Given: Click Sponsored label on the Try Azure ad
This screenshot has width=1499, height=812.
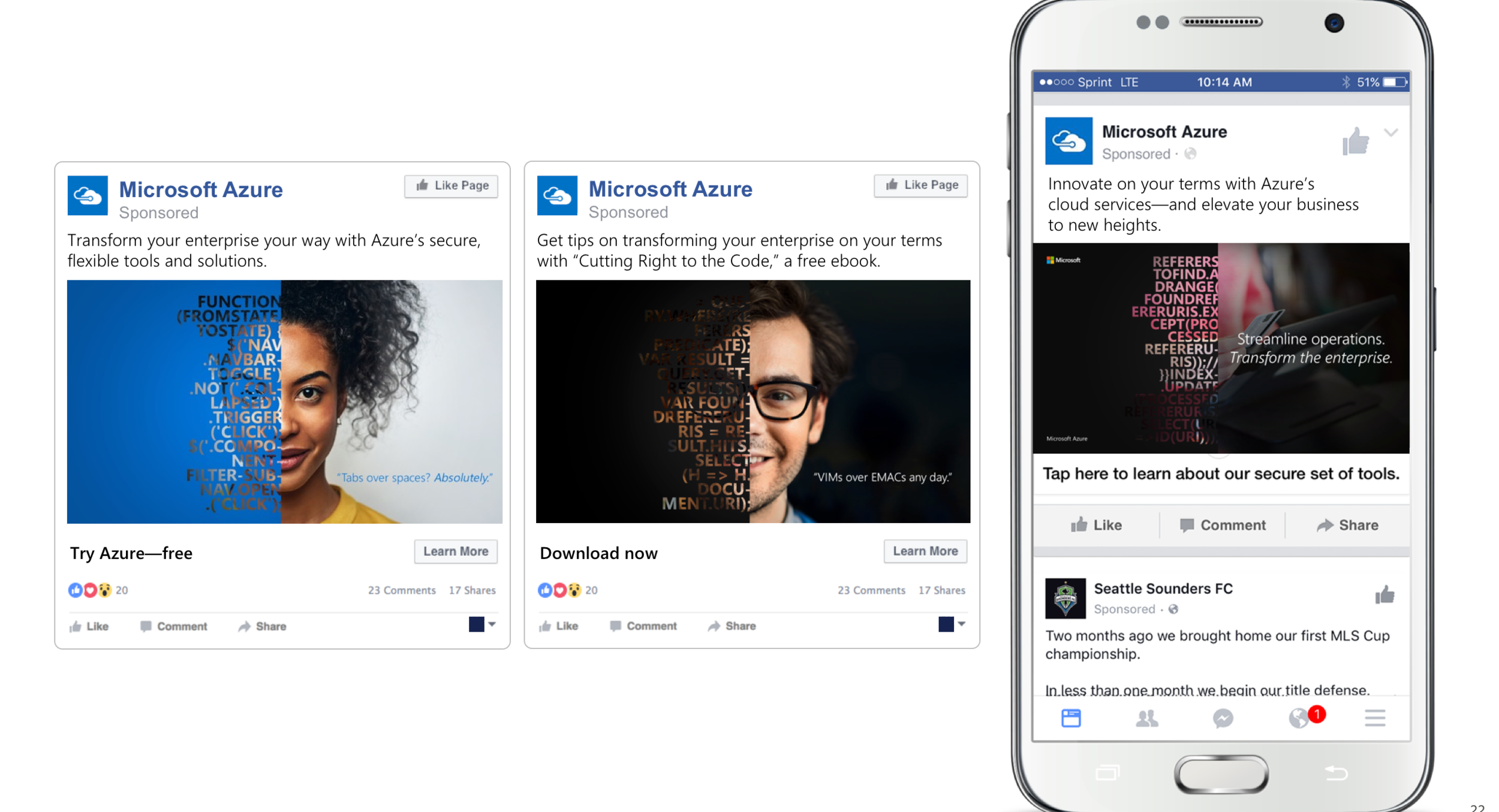Looking at the screenshot, I should coord(158,213).
